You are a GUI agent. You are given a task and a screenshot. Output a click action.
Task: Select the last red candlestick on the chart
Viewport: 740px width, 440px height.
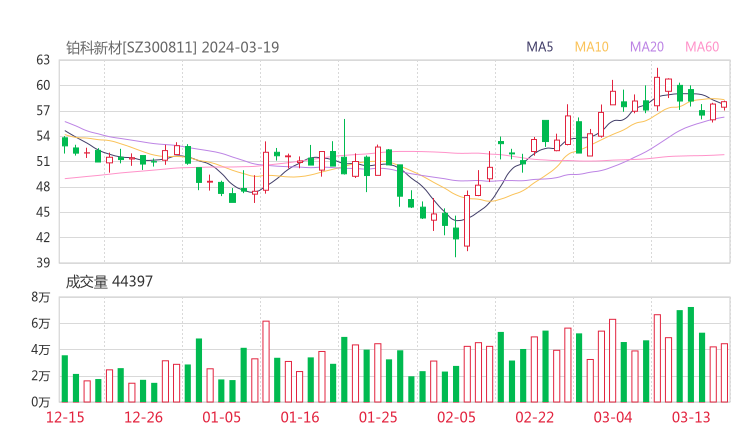pyautogui.click(x=724, y=105)
